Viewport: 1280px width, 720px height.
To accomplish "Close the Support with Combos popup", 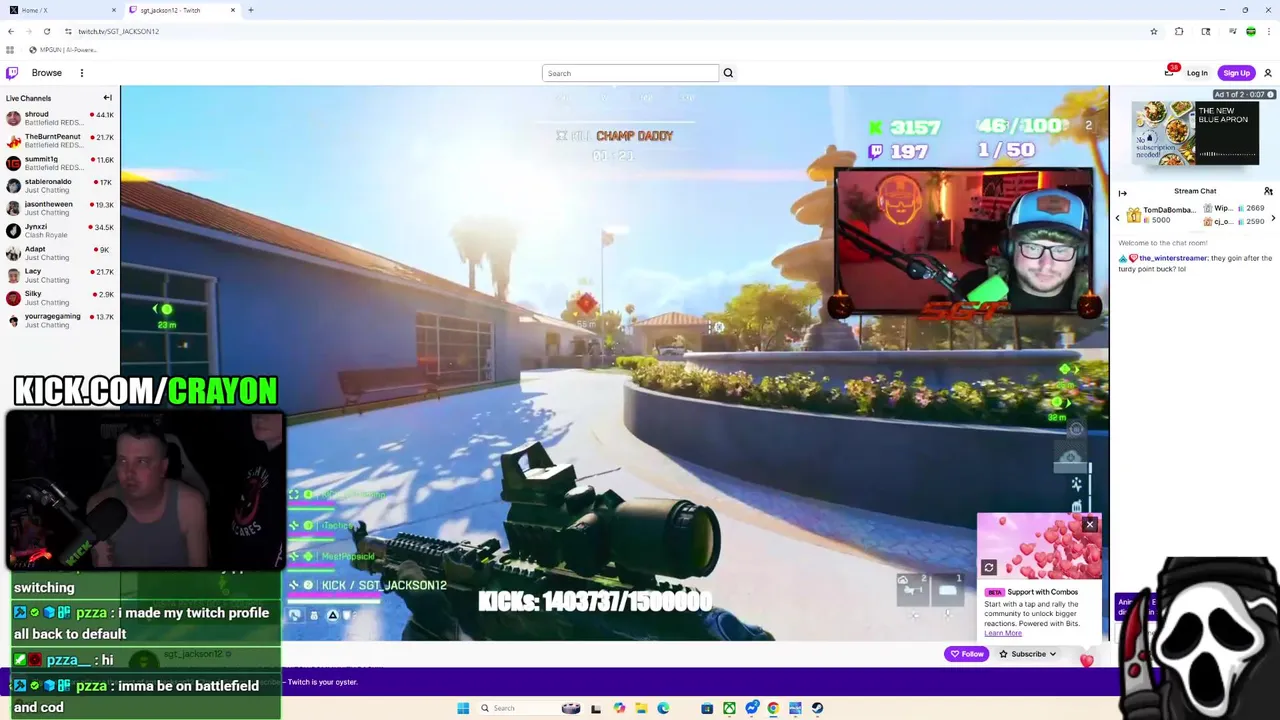I will coord(1090,524).
